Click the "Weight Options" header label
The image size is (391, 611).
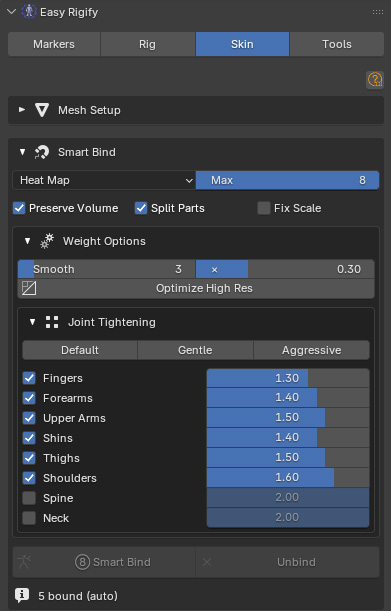click(x=104, y=241)
